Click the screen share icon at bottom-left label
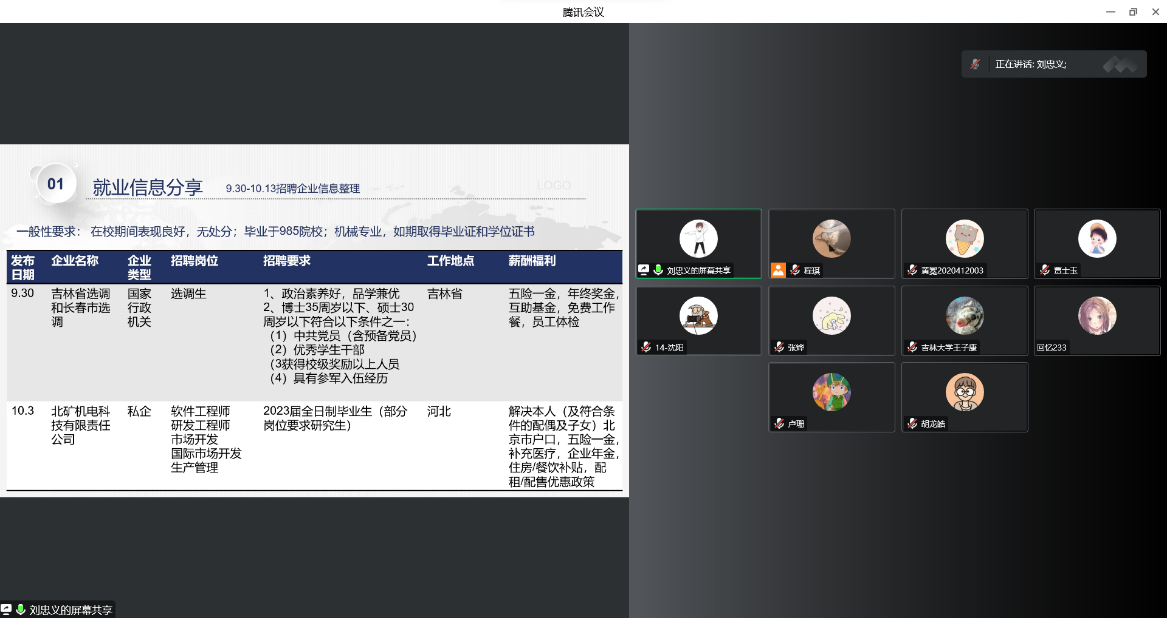 pos(6,609)
